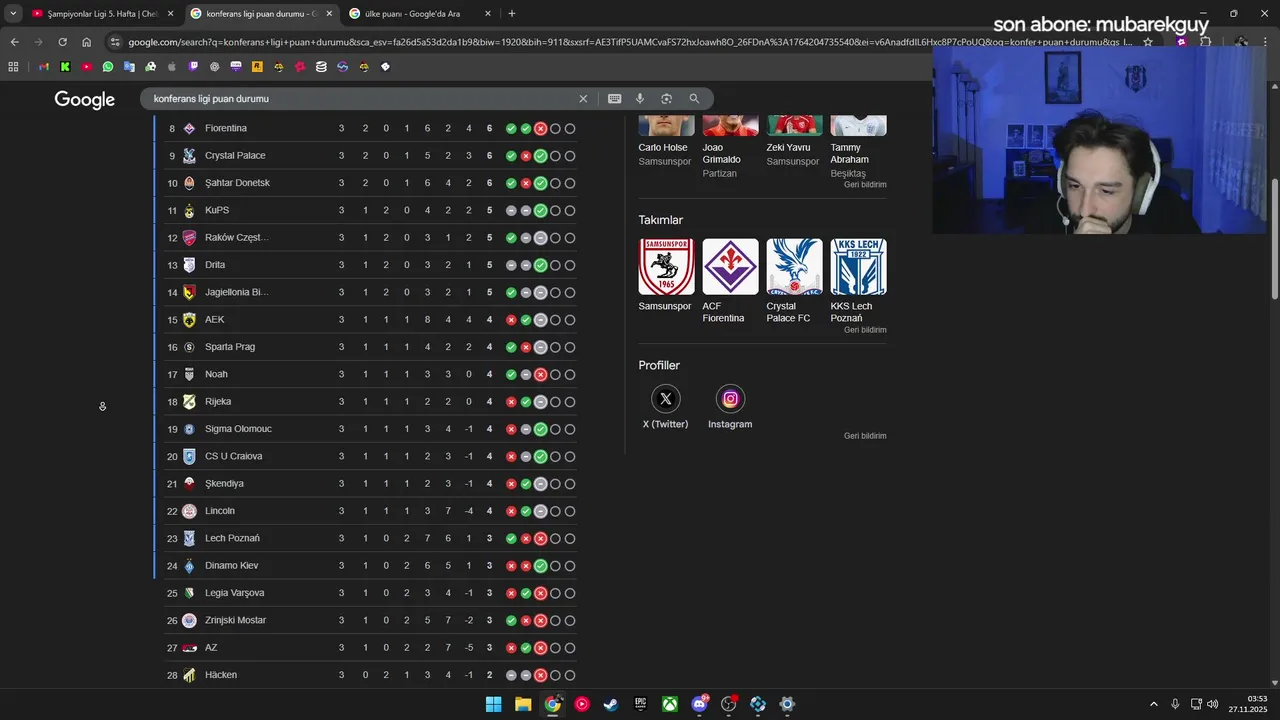Open the Windows Start menu
1280x720 pixels.
493,704
